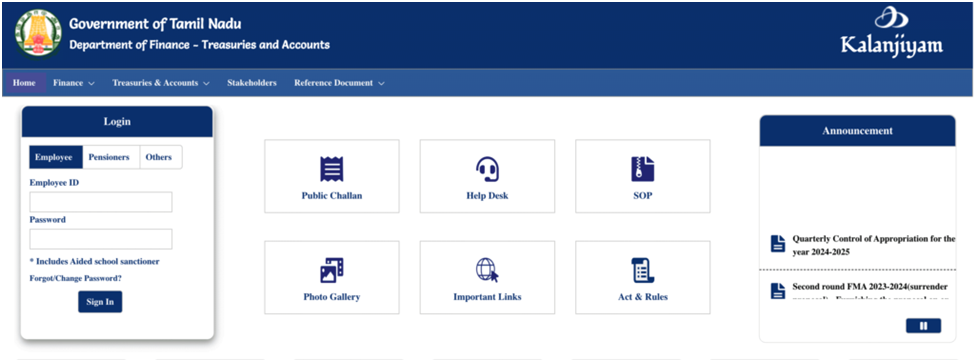Click the Employee ID input field

(x=101, y=202)
